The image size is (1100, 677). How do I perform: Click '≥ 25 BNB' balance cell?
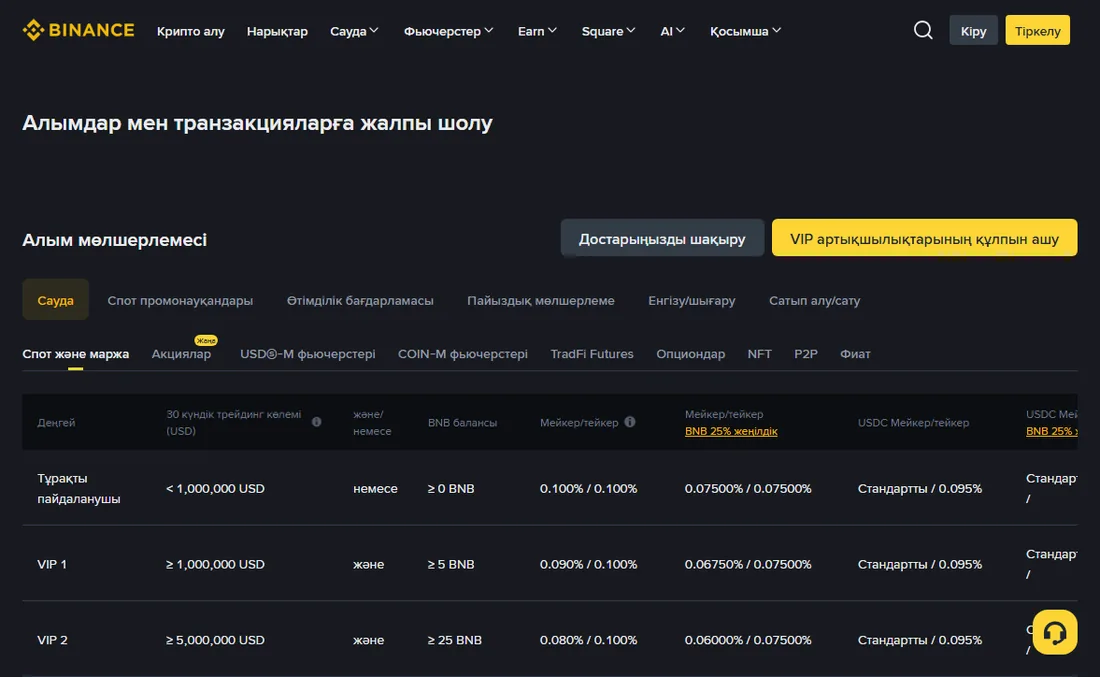click(455, 640)
